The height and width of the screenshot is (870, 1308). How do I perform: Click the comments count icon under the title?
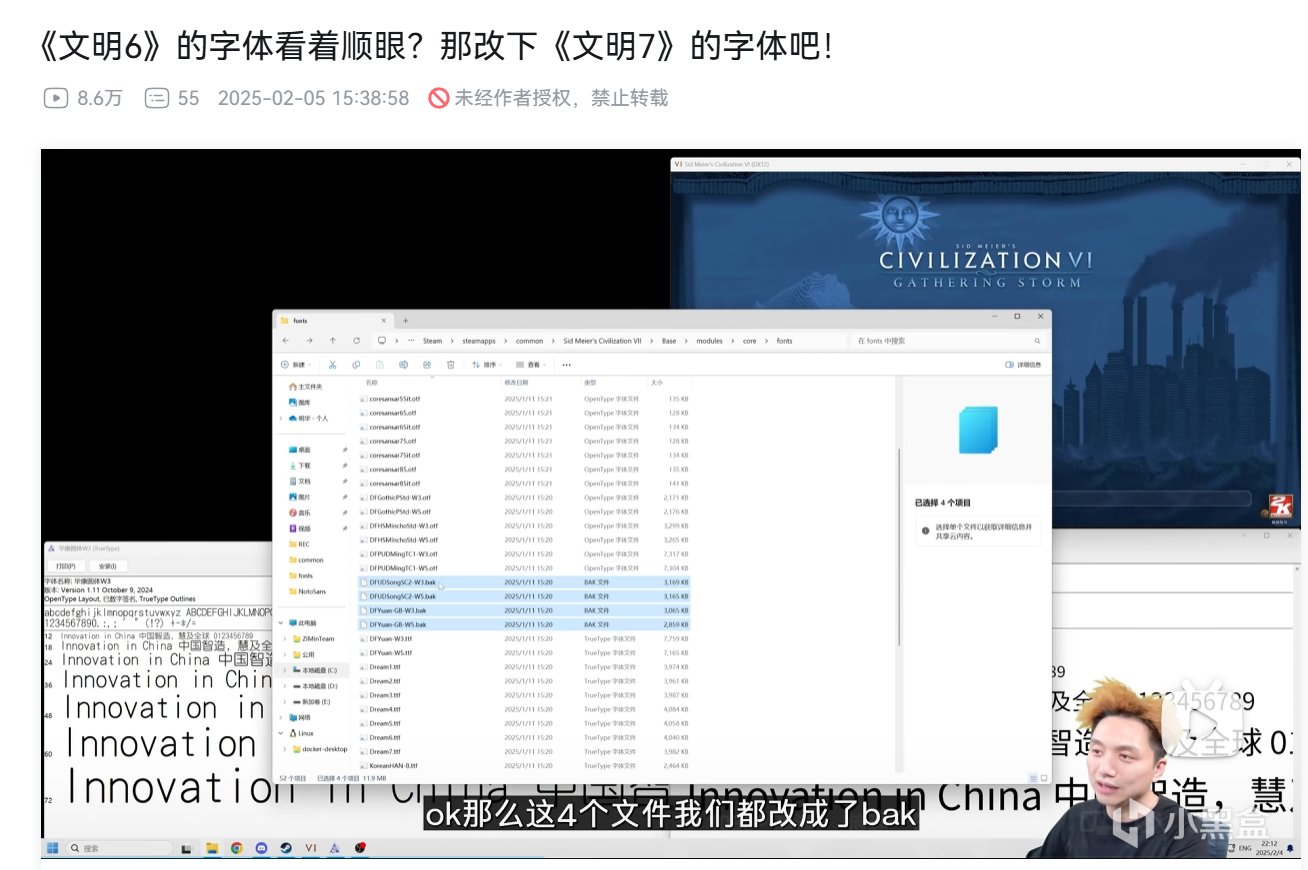[x=157, y=98]
